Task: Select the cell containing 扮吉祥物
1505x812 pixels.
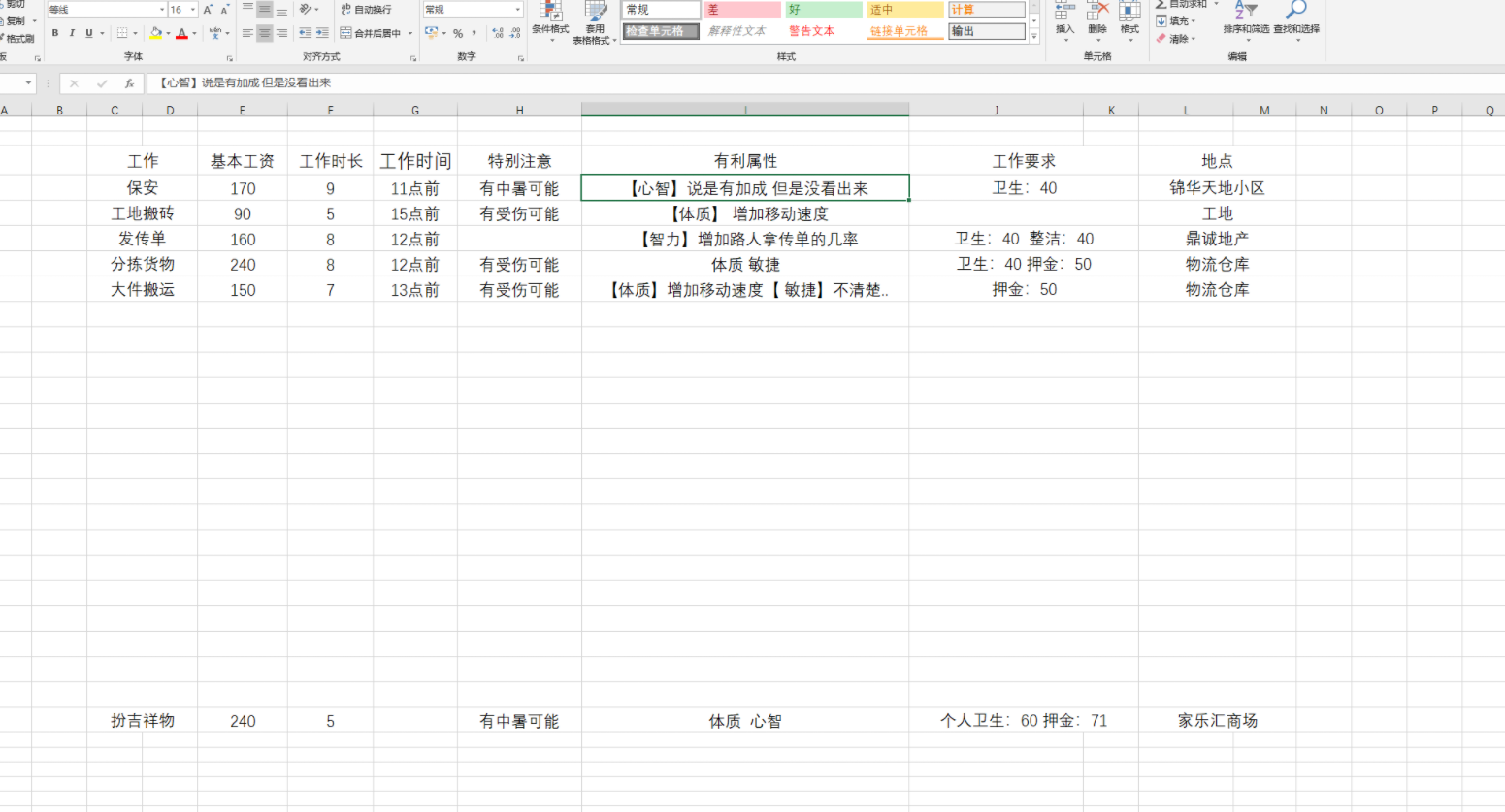Action: (143, 721)
